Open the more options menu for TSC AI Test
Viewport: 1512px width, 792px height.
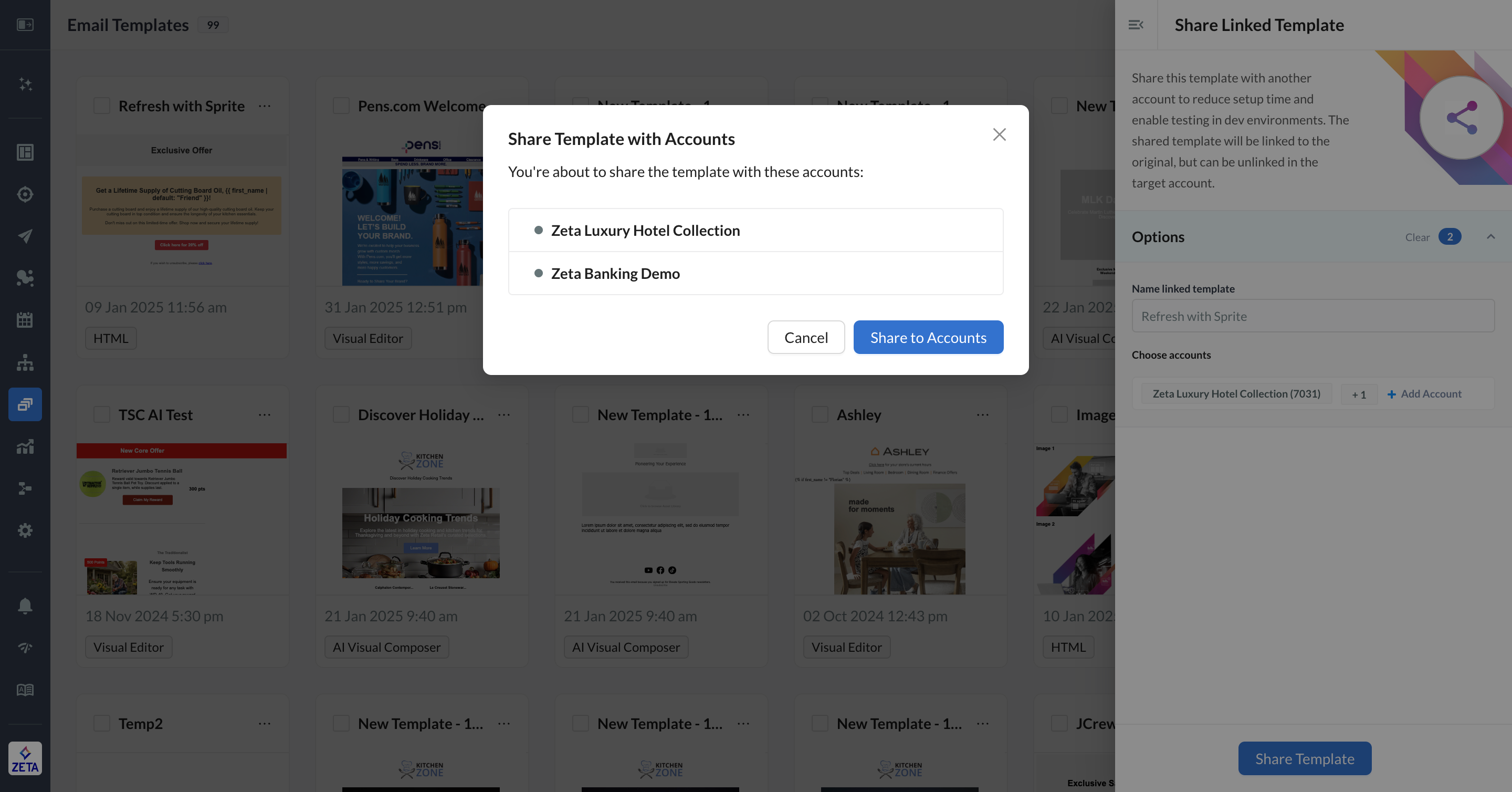[x=264, y=414]
